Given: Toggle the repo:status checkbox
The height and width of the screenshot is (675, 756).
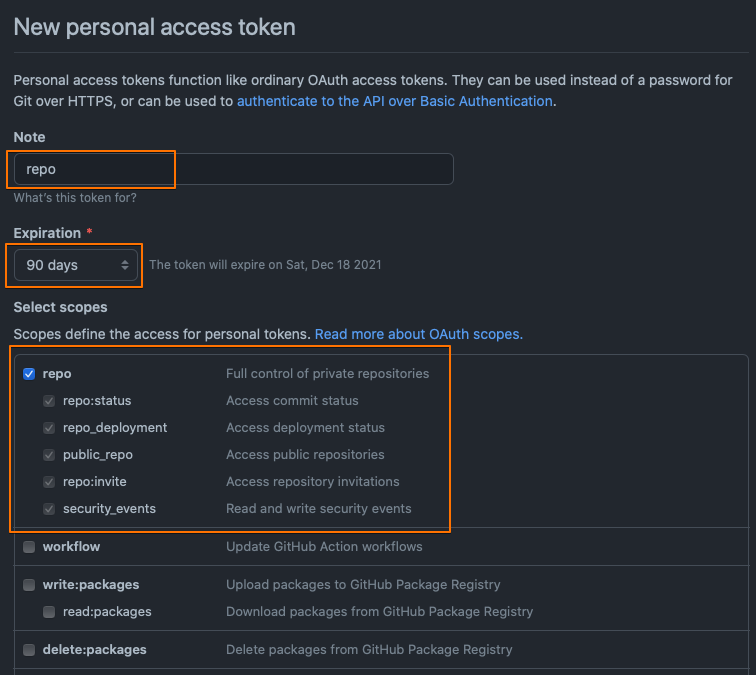Looking at the screenshot, I should (x=49, y=401).
